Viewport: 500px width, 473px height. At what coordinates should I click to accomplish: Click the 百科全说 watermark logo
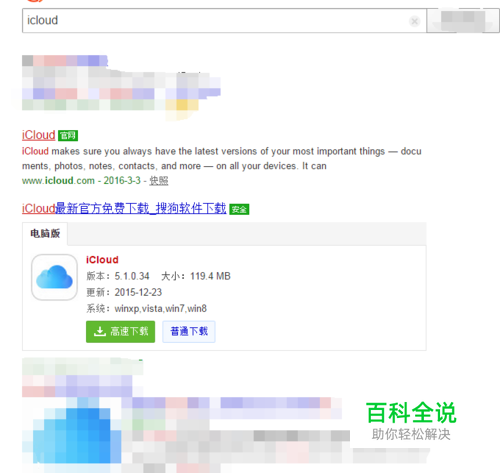click(x=411, y=421)
